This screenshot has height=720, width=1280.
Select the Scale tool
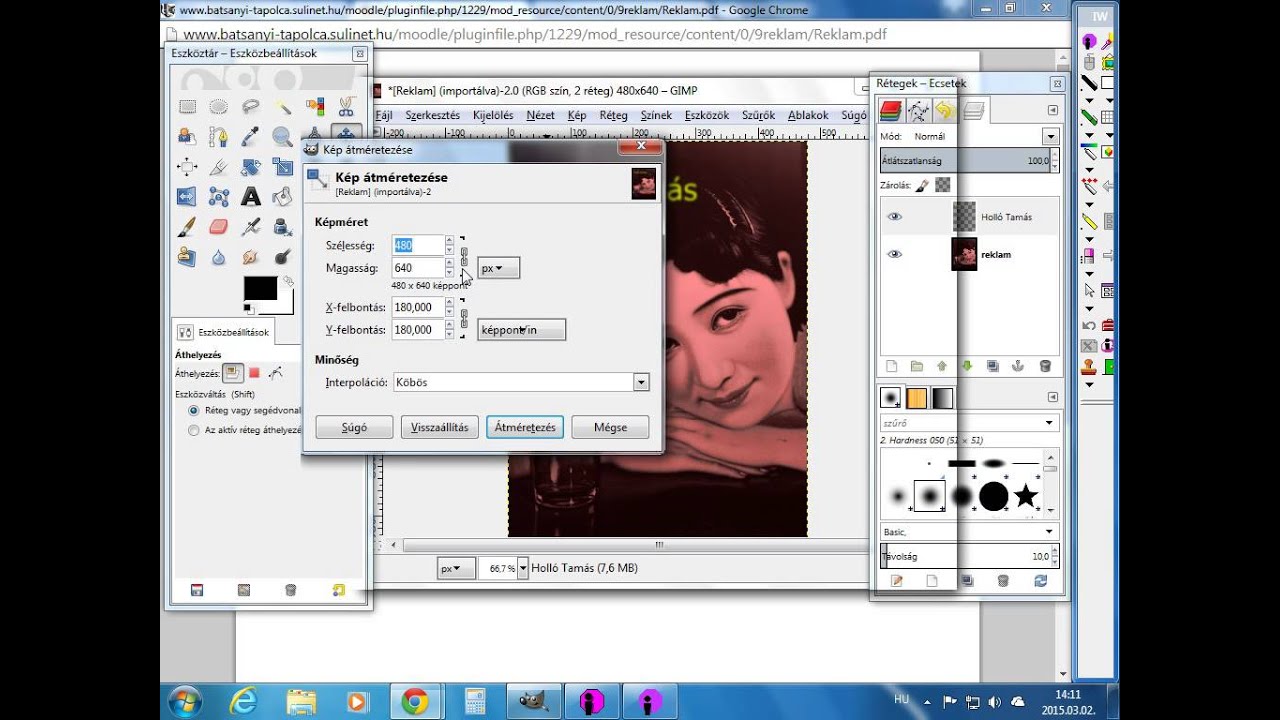283,167
